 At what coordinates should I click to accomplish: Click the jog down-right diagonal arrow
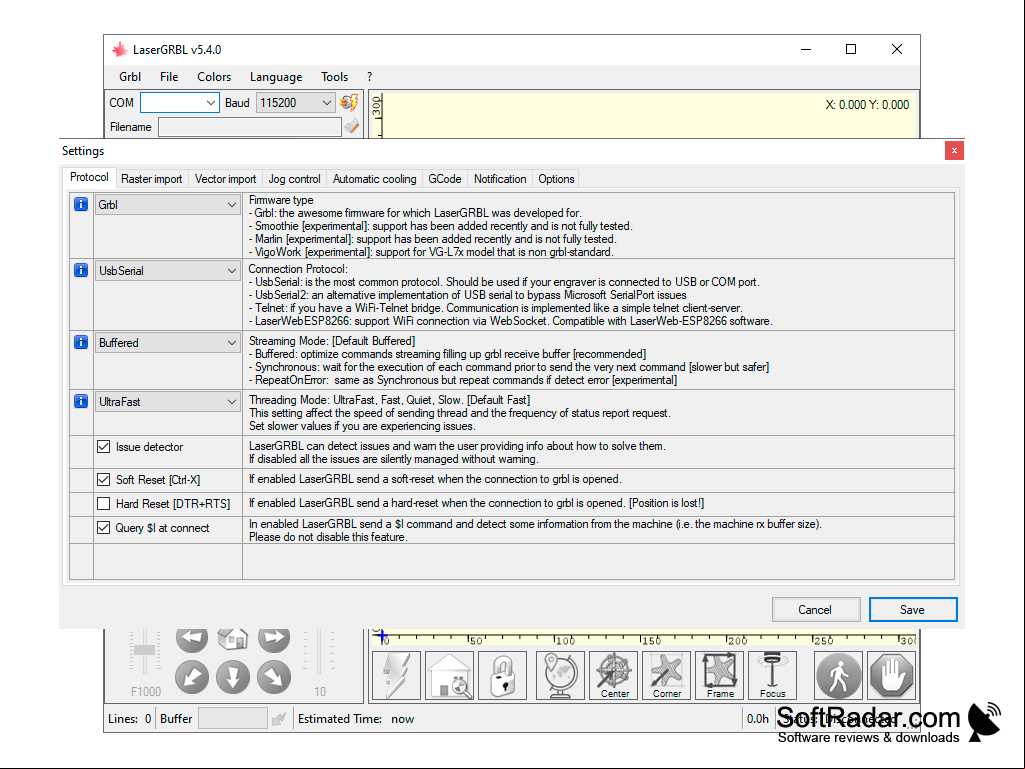(274, 677)
